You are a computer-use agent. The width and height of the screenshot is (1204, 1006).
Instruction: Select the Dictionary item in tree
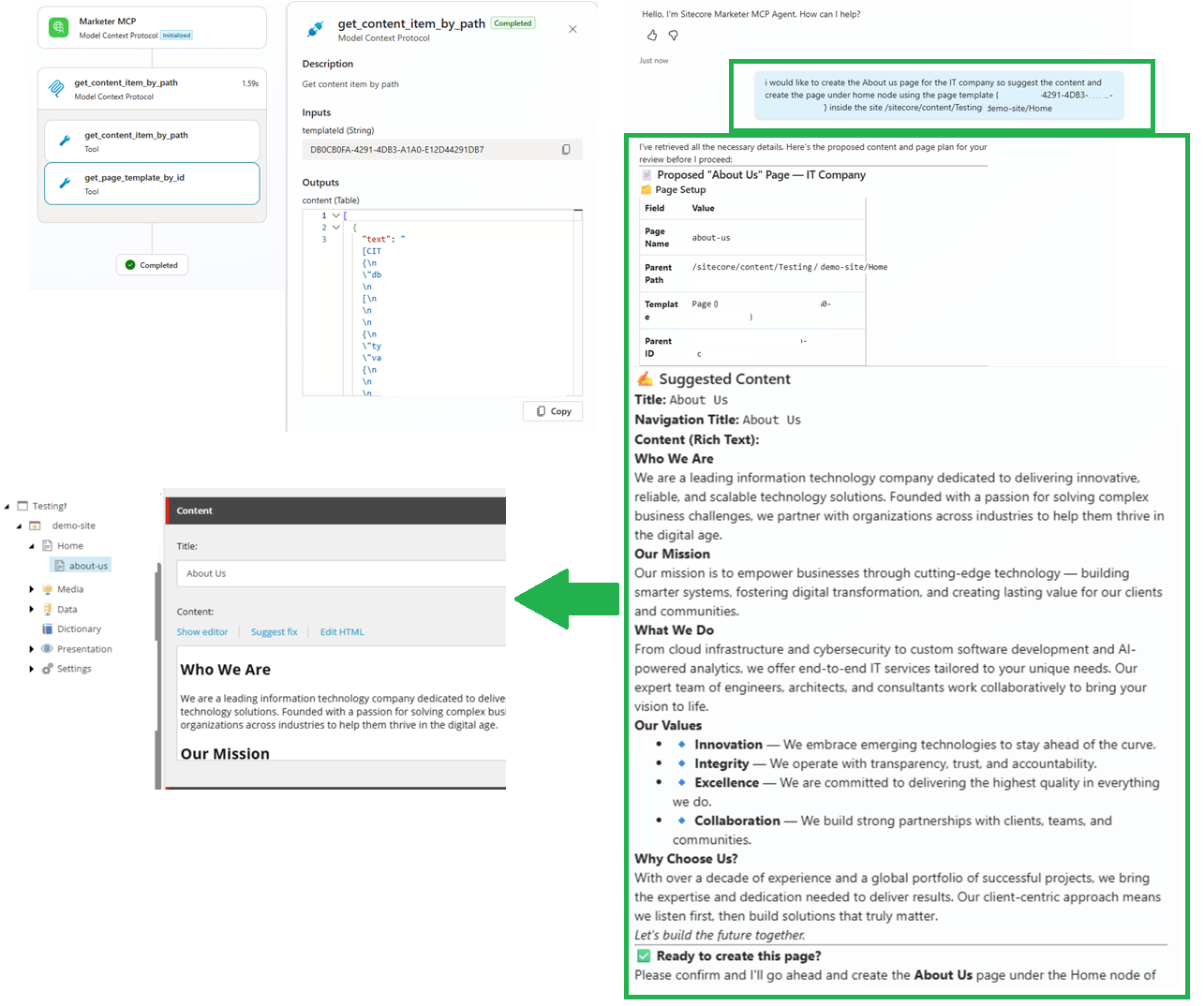[79, 629]
